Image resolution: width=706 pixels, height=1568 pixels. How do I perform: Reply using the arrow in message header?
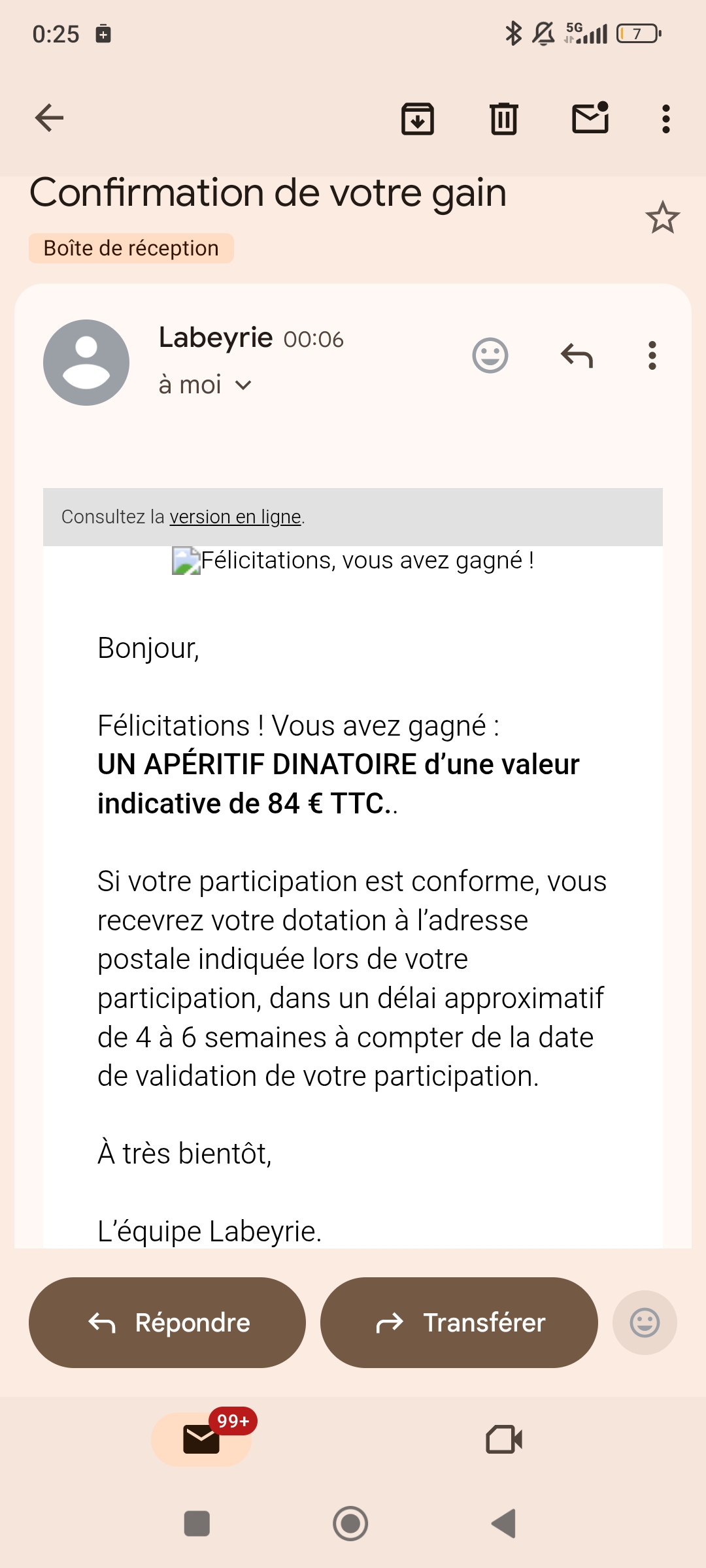click(x=577, y=356)
